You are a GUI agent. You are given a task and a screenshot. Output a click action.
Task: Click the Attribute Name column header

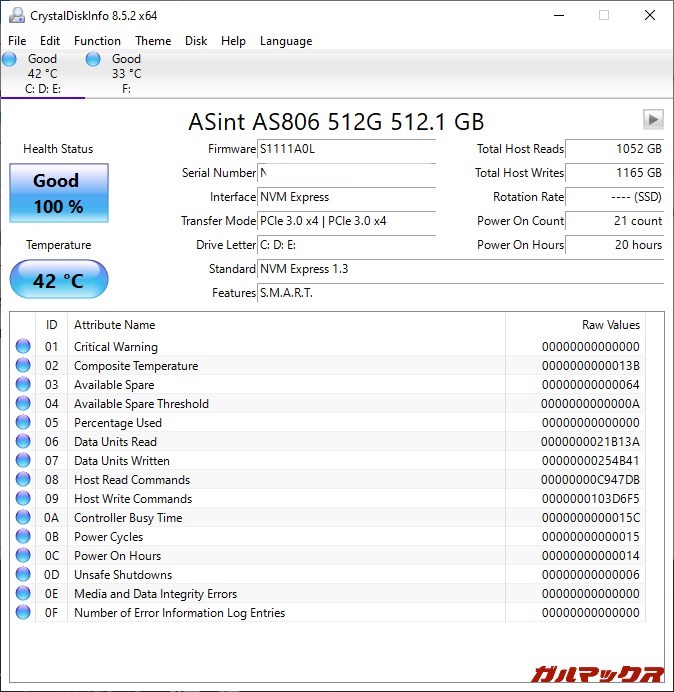pos(115,325)
